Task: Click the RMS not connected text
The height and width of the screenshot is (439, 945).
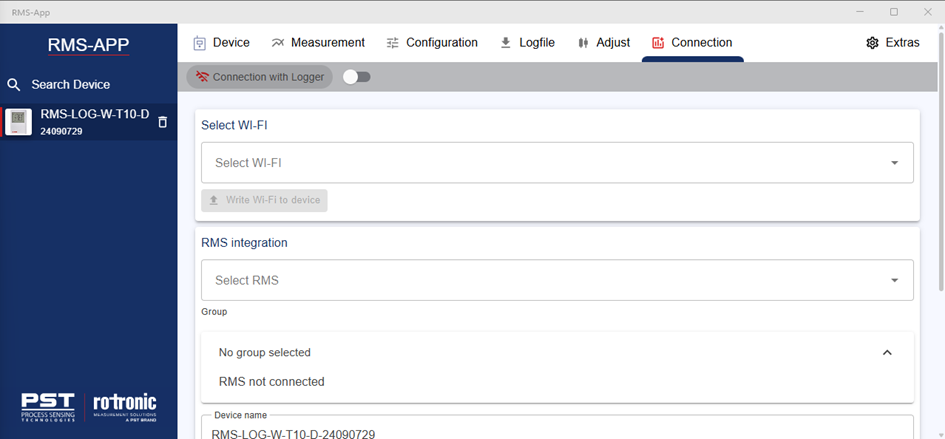Action: point(271,382)
